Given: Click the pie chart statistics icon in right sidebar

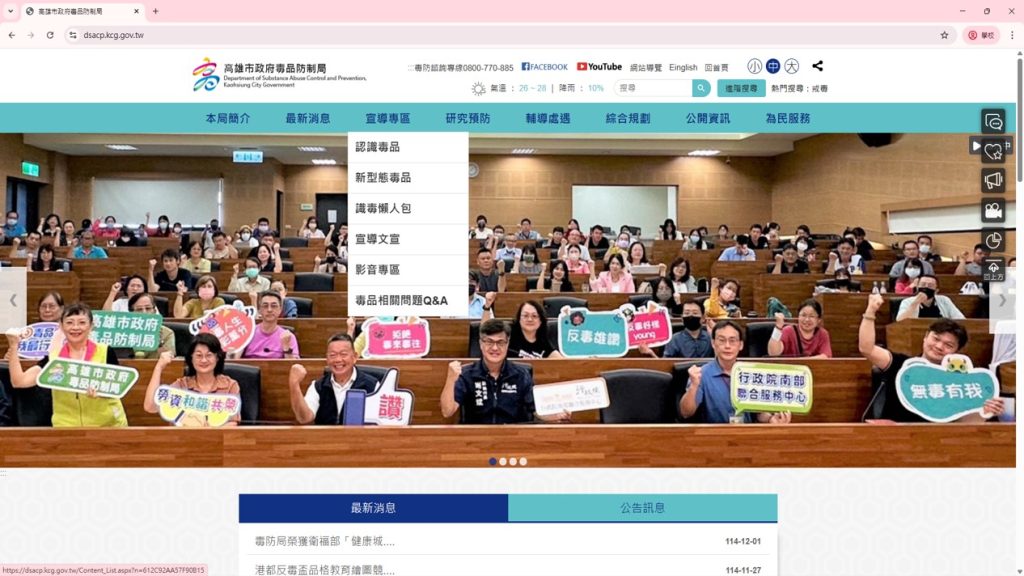Looking at the screenshot, I should [x=992, y=240].
